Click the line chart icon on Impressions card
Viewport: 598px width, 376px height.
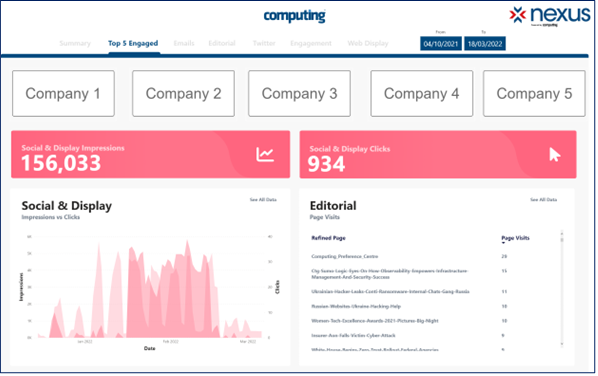(x=265, y=155)
